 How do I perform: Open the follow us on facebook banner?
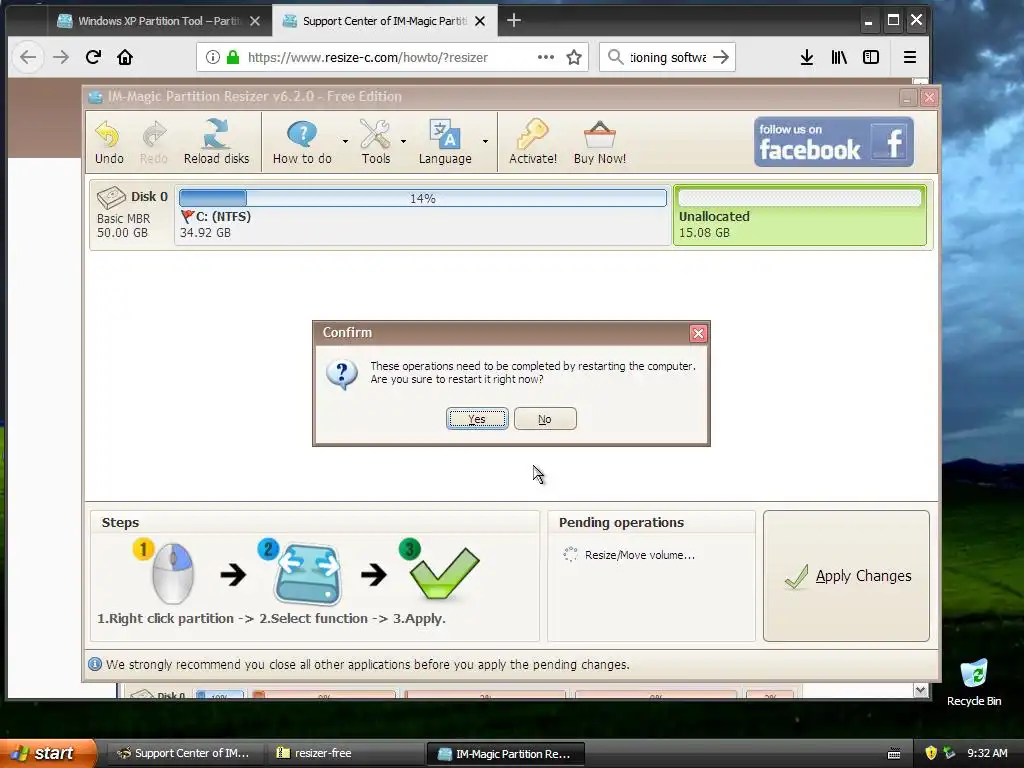tap(833, 142)
